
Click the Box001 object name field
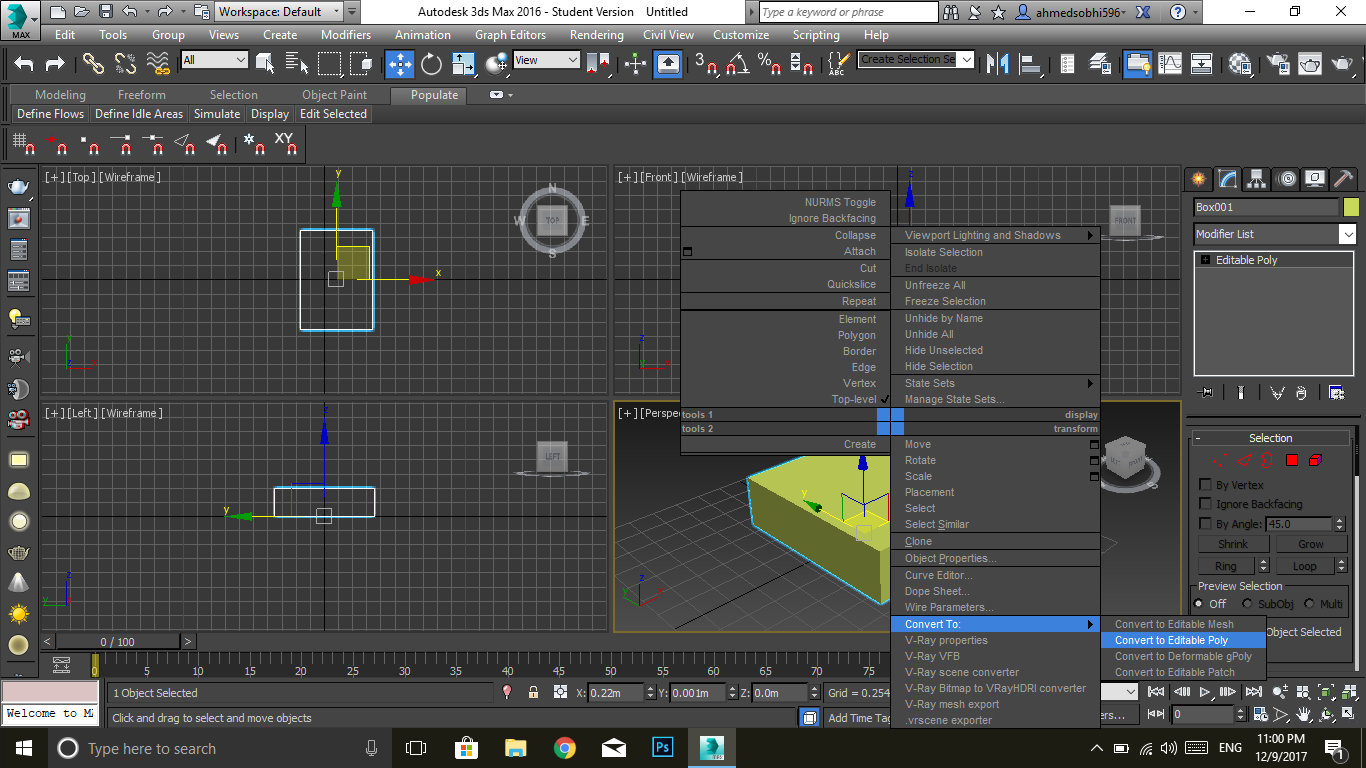1265,207
